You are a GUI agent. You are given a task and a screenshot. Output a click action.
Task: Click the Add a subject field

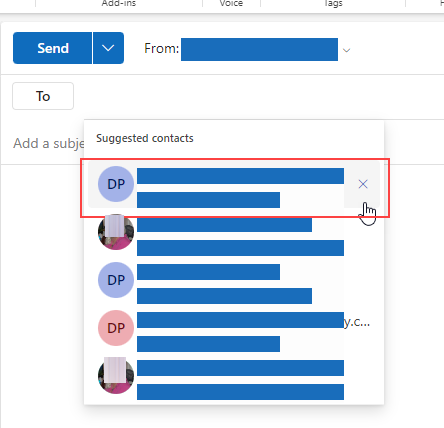(x=49, y=143)
